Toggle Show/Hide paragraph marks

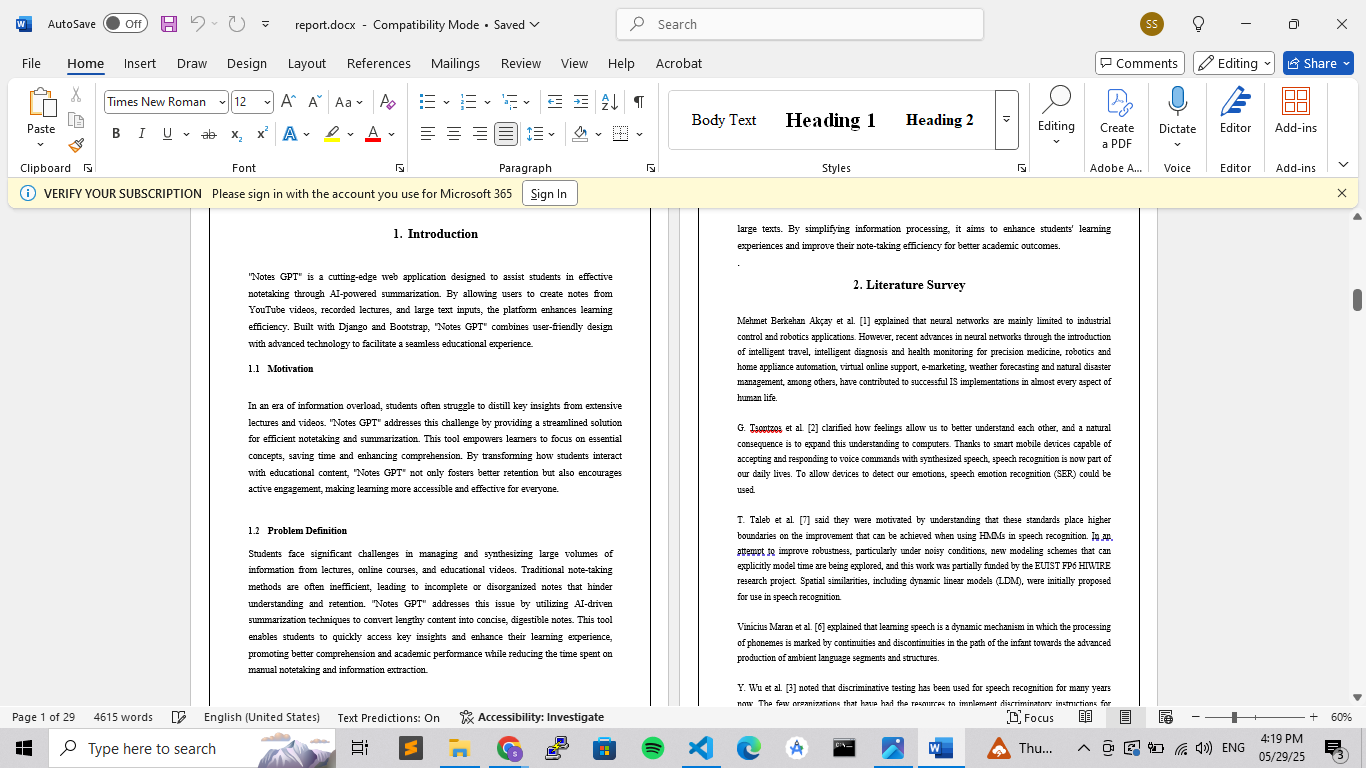638,102
